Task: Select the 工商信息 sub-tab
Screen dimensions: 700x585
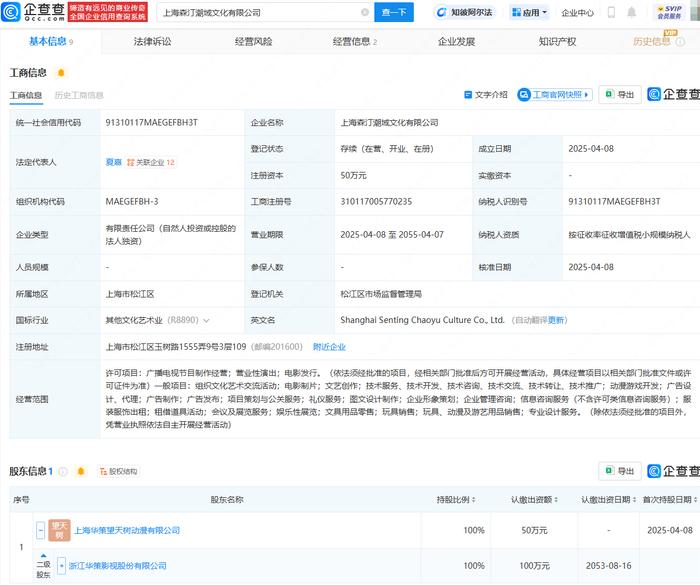Action: [26, 95]
